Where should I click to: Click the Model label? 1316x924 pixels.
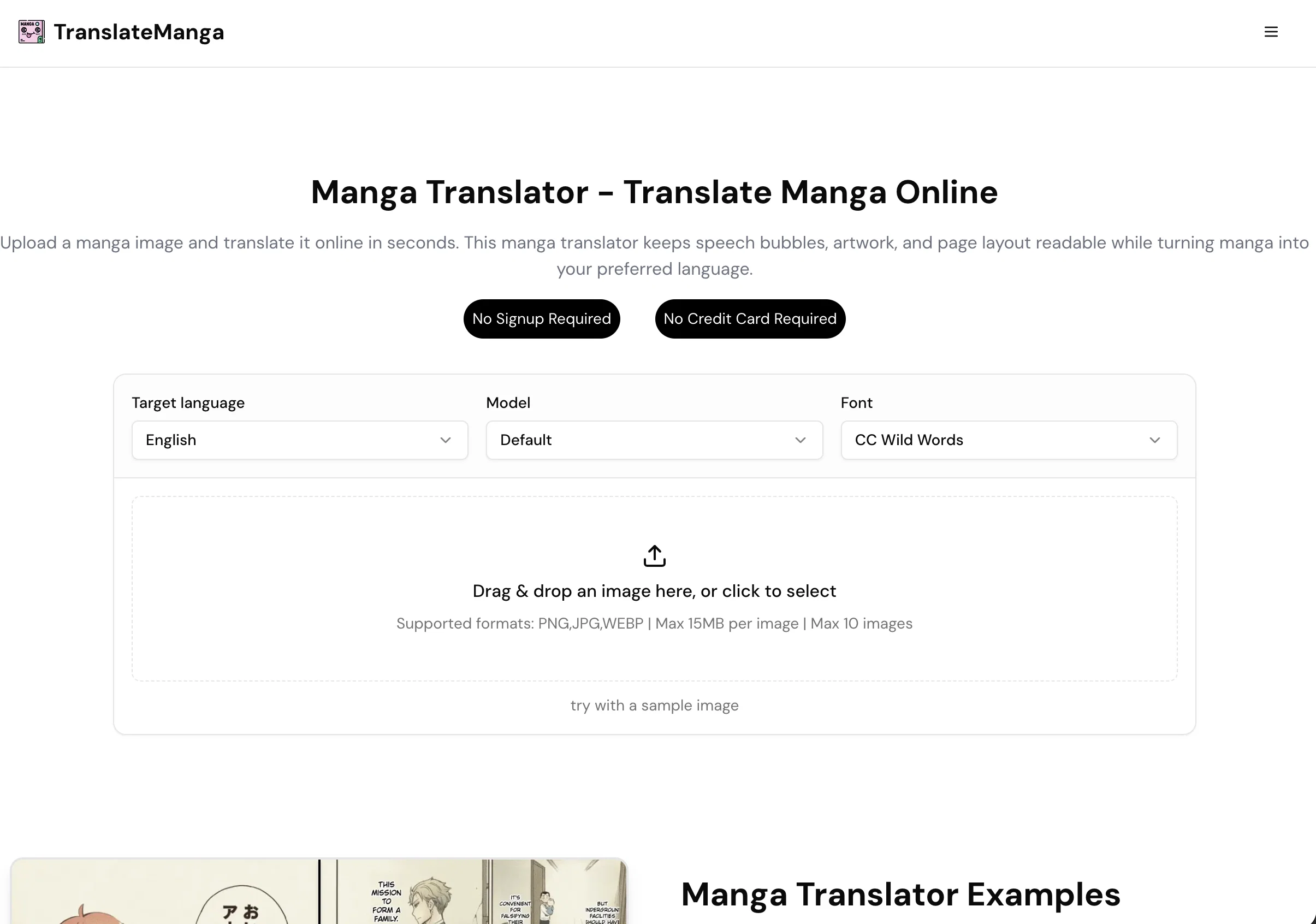tap(508, 403)
